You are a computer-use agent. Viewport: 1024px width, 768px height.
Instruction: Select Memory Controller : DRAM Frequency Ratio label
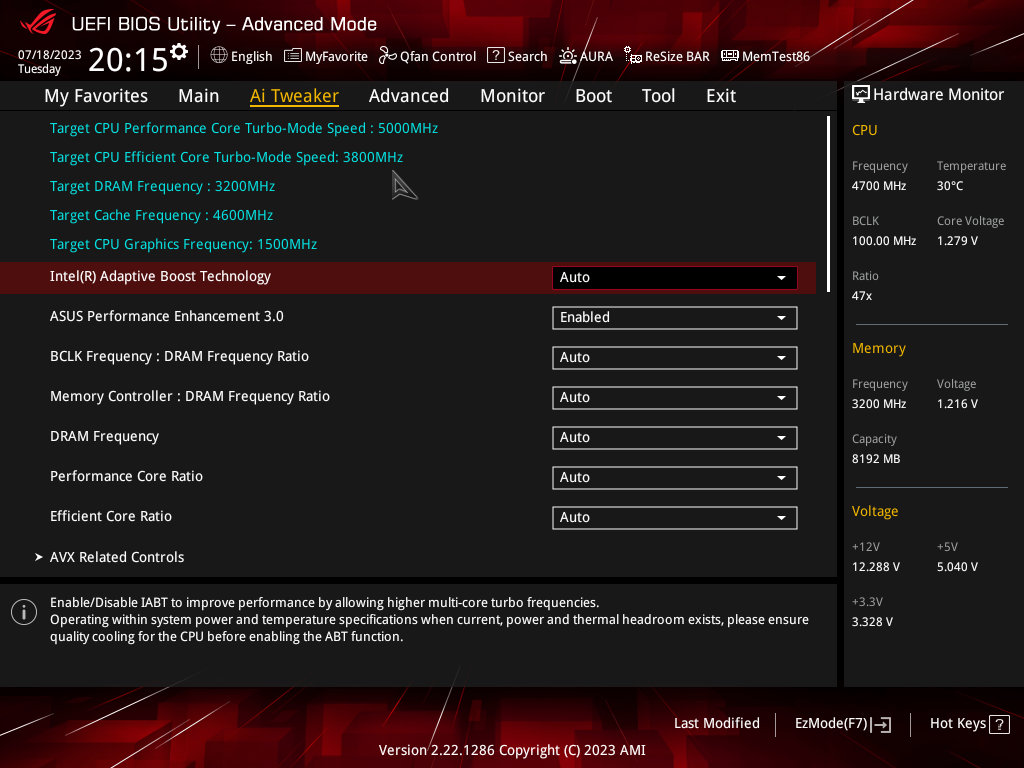point(190,396)
